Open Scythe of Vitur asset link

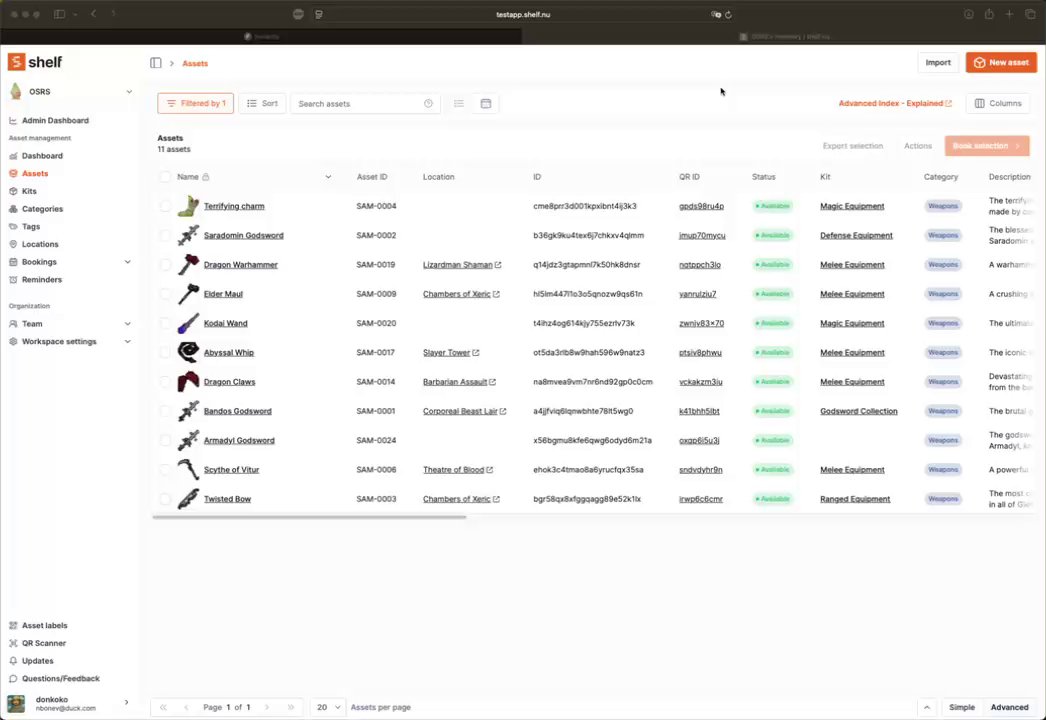(231, 470)
